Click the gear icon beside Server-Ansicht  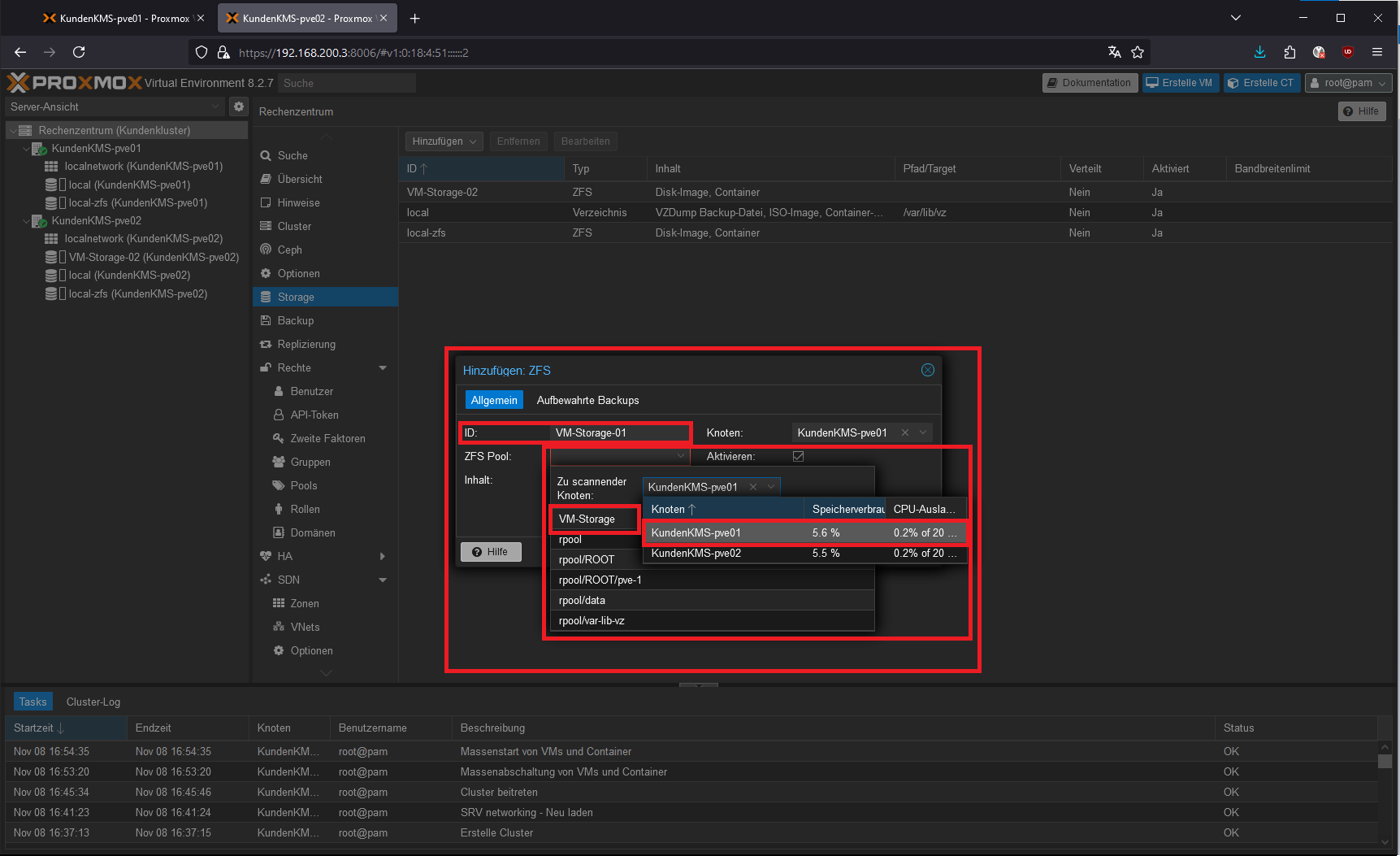click(x=238, y=106)
